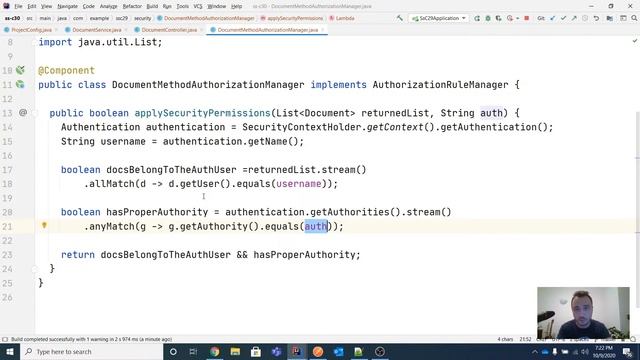Click the Git Update Project icon

552,18
